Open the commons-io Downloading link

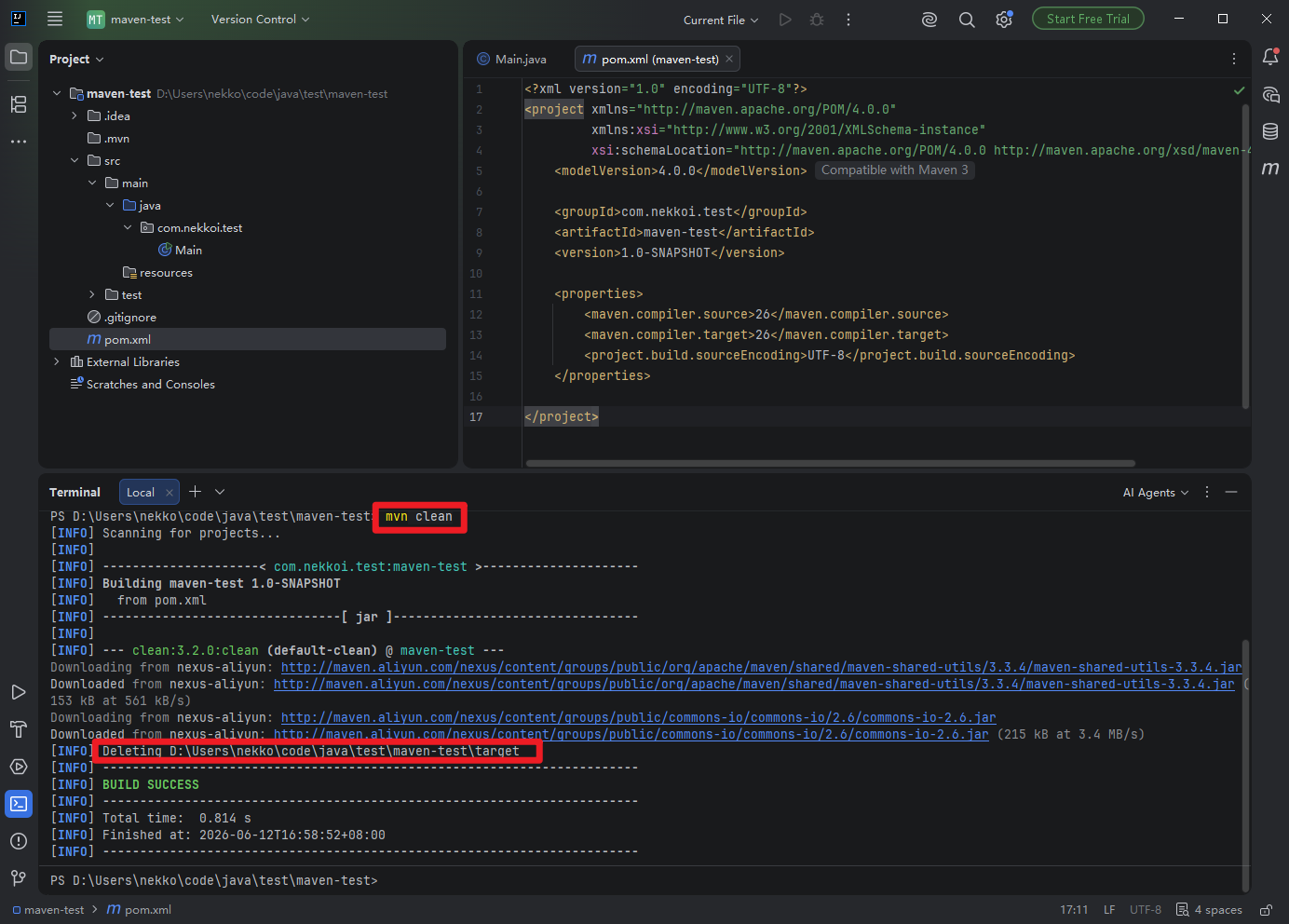pyautogui.click(x=639, y=717)
